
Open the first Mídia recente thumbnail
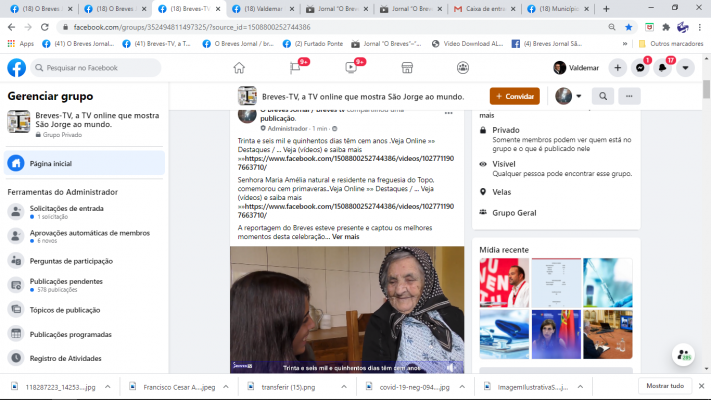click(x=504, y=282)
